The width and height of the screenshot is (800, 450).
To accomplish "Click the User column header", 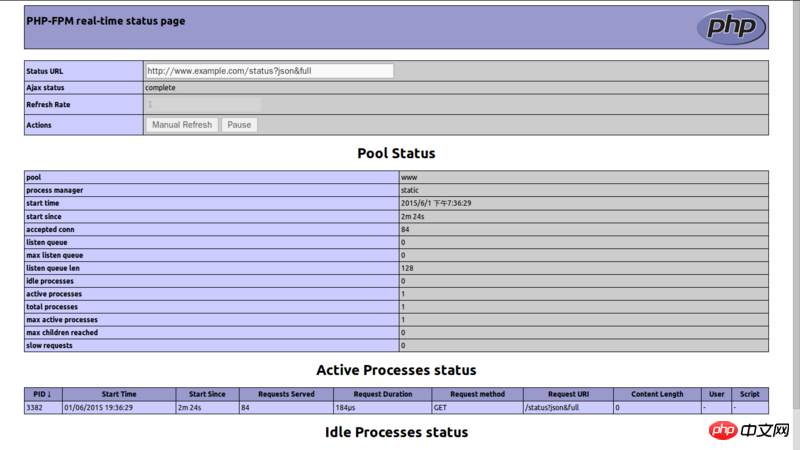I will [x=716, y=394].
